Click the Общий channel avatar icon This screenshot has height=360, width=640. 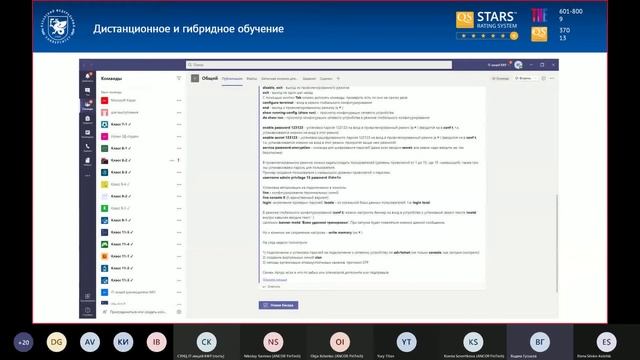pos(195,78)
